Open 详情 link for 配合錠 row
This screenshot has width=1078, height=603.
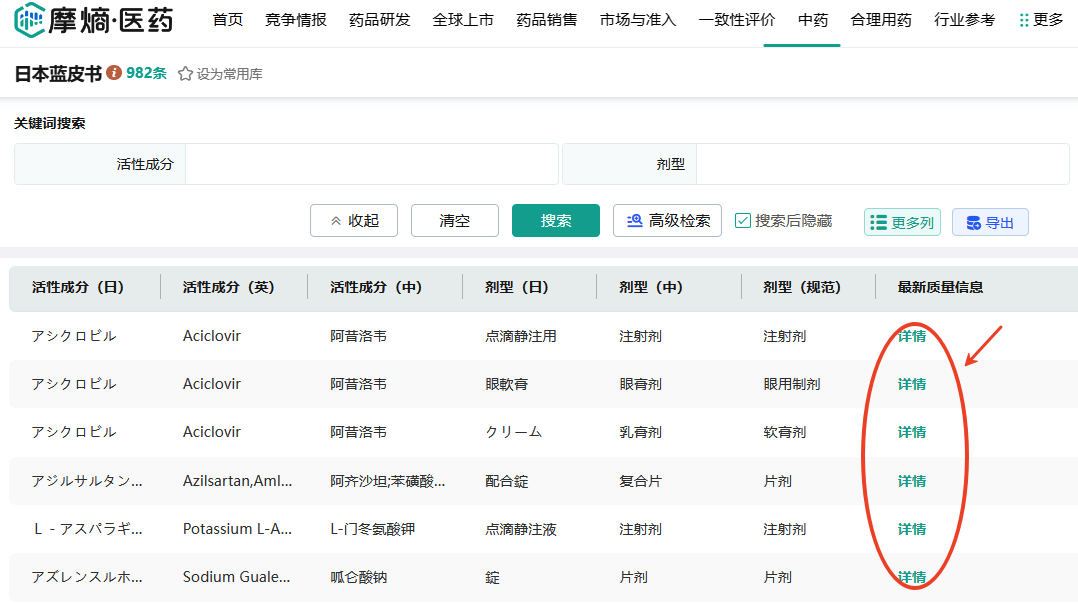click(911, 481)
